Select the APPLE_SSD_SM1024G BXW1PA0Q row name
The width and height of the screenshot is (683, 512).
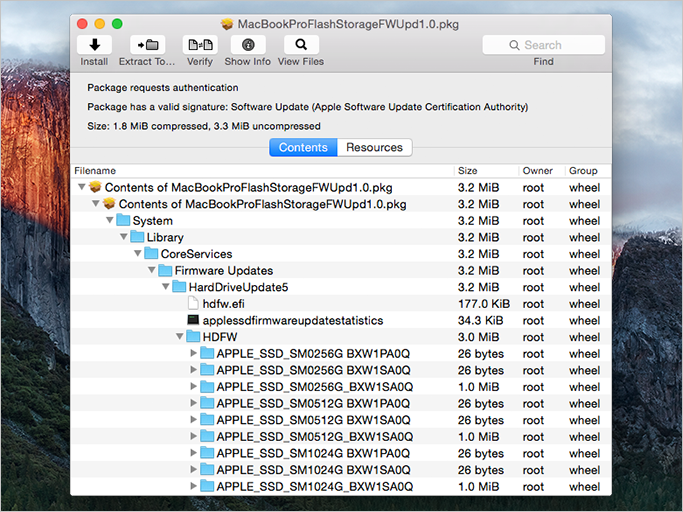(x=313, y=453)
